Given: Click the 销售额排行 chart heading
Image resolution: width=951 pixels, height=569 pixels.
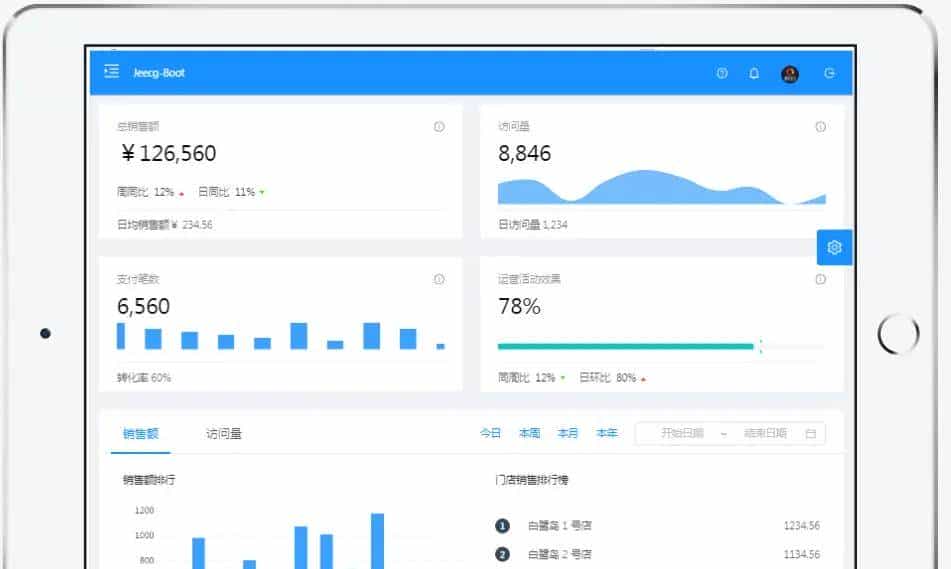Looking at the screenshot, I should (x=149, y=480).
